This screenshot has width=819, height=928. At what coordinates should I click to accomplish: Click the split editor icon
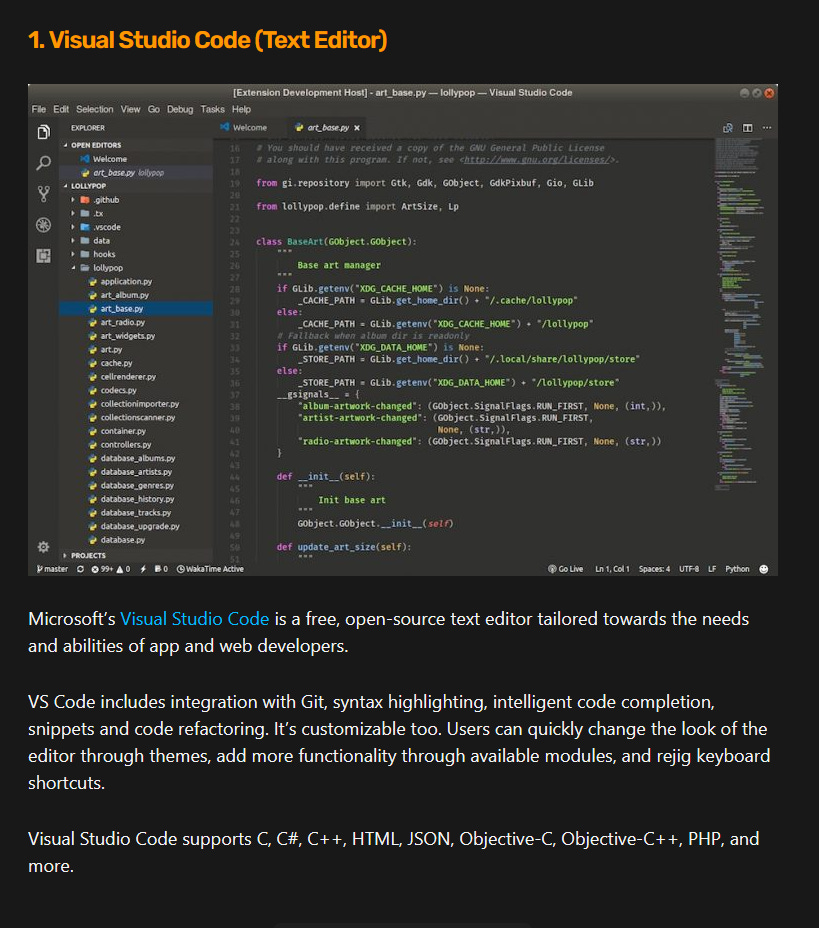(748, 128)
